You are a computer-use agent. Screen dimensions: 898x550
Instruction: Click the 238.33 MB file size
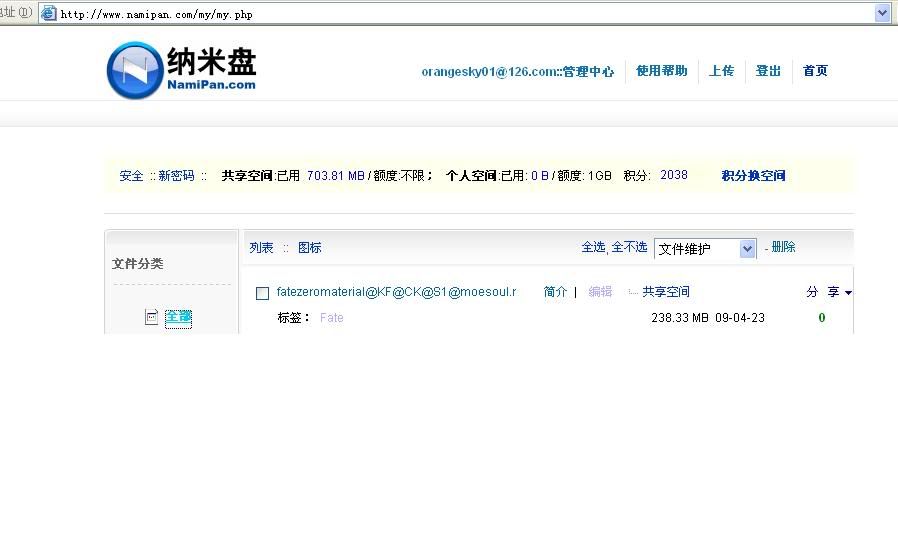pos(680,317)
